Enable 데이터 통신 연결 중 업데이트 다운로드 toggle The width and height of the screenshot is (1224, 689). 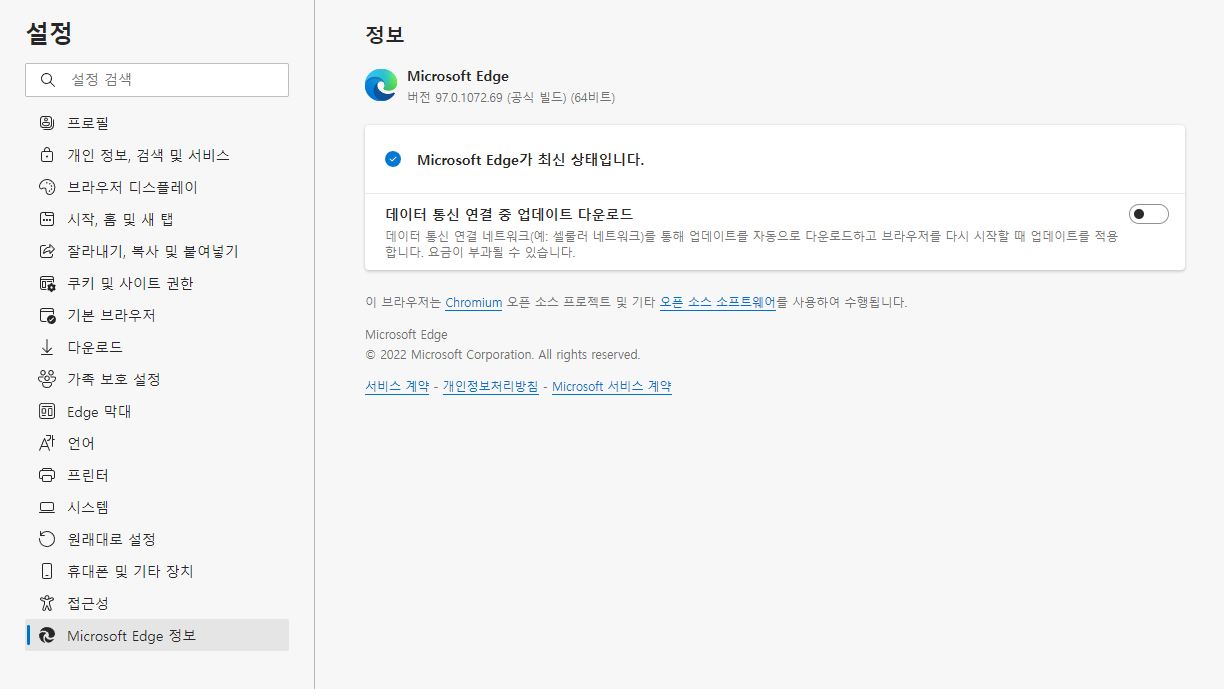1148,214
